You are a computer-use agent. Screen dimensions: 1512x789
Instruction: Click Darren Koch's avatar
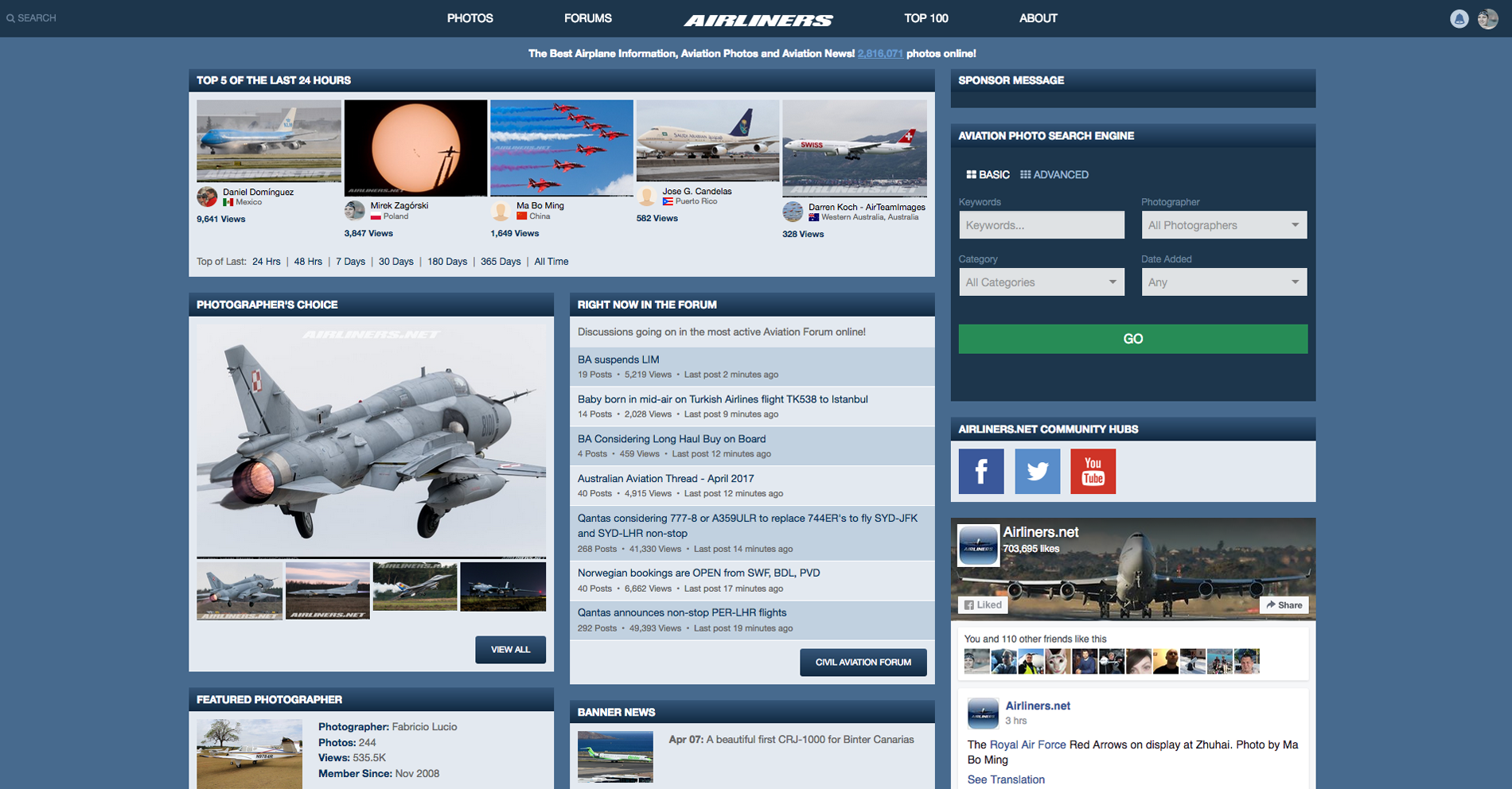pyautogui.click(x=793, y=212)
